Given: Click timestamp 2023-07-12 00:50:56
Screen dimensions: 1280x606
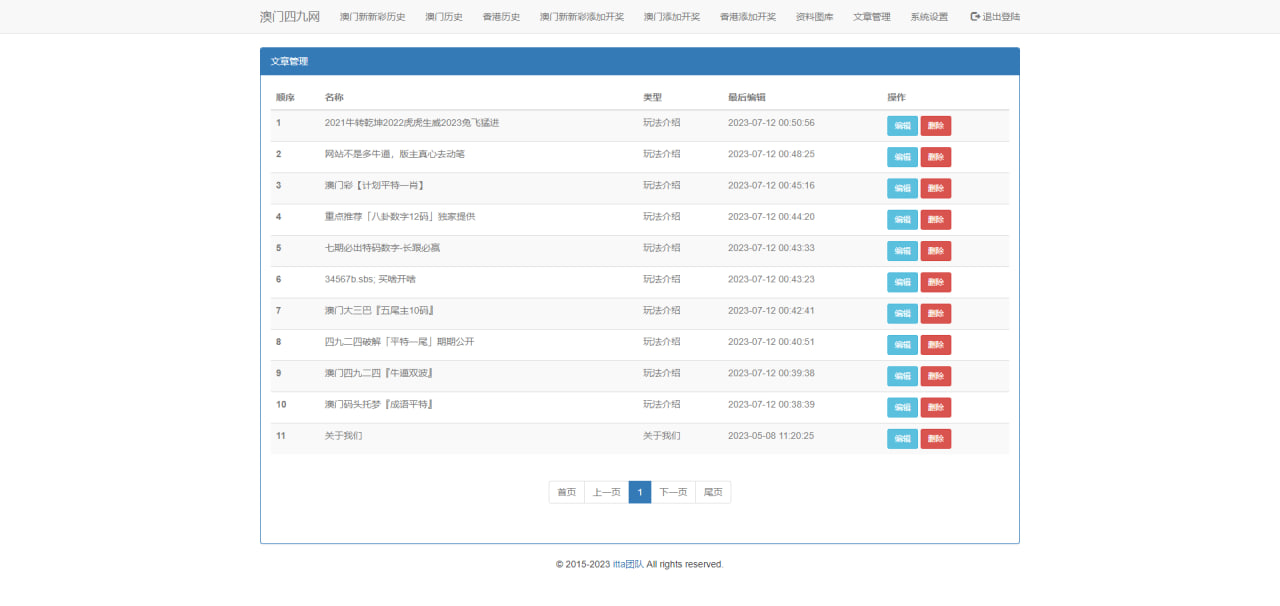Looking at the screenshot, I should (x=771, y=123).
